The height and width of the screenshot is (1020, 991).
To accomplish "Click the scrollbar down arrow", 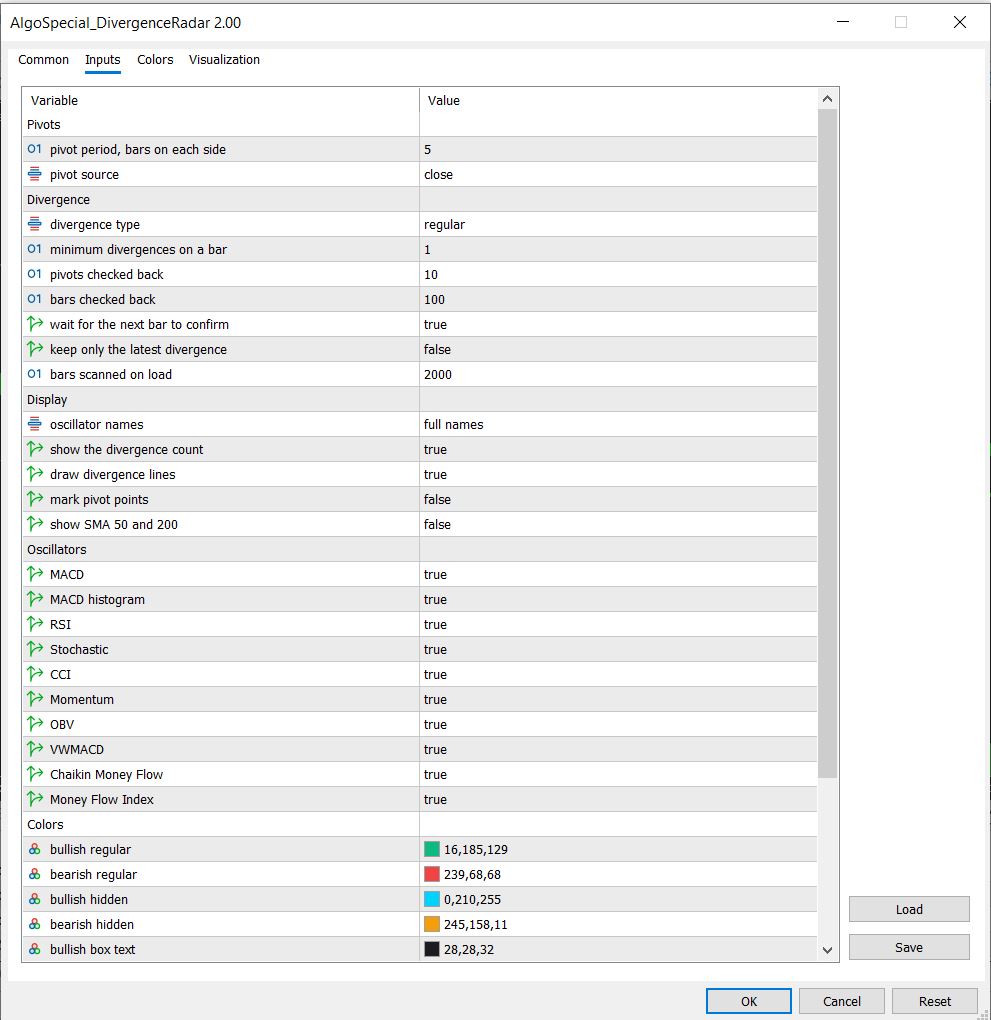I will (827, 950).
